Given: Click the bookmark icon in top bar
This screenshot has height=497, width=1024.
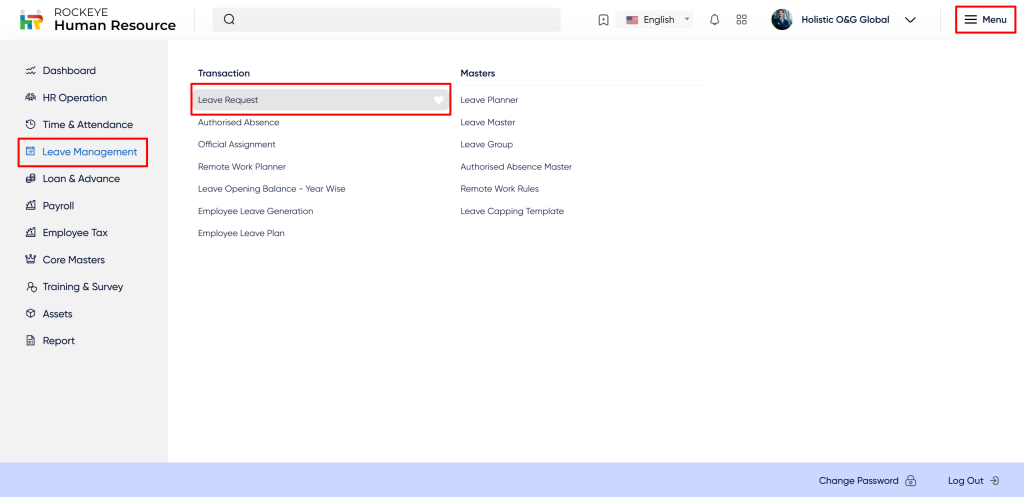Looking at the screenshot, I should click(603, 20).
